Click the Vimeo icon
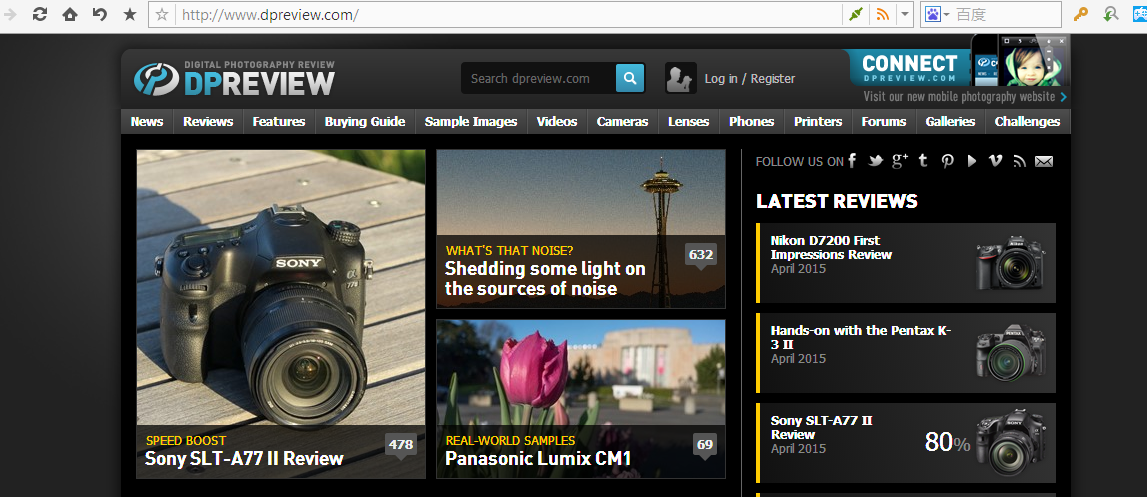The image size is (1147, 497). [995, 161]
